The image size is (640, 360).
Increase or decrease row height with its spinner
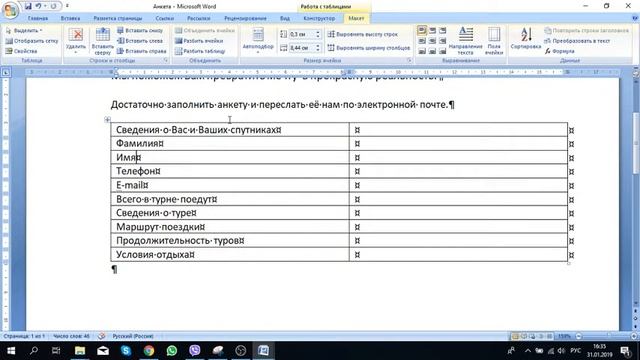tap(318, 34)
